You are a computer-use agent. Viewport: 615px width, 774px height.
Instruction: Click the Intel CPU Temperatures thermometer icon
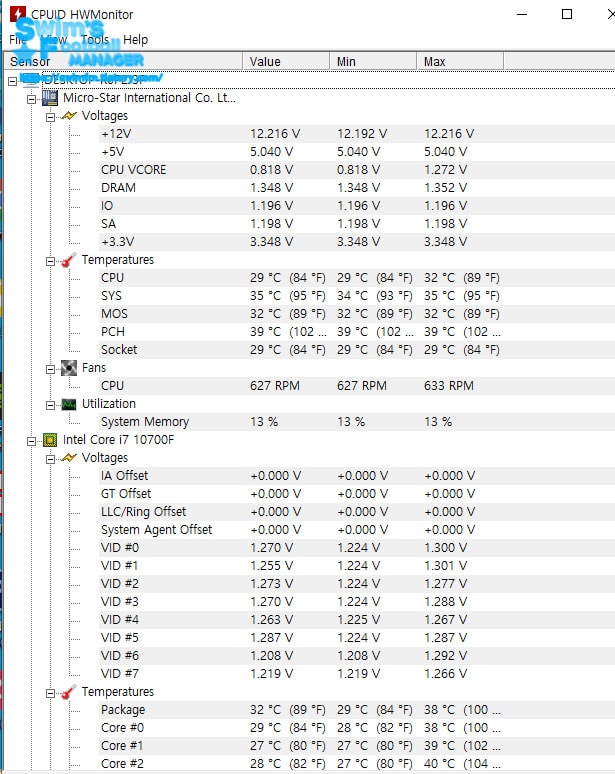(x=69, y=692)
